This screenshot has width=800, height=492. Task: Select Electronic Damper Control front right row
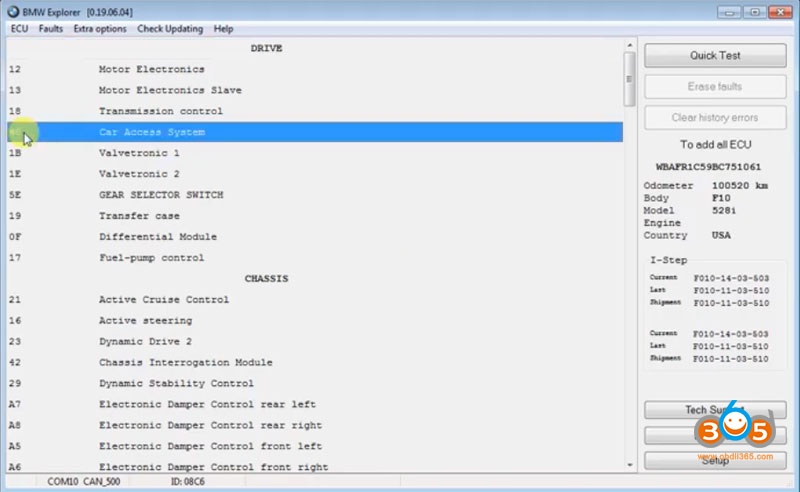[315, 466]
